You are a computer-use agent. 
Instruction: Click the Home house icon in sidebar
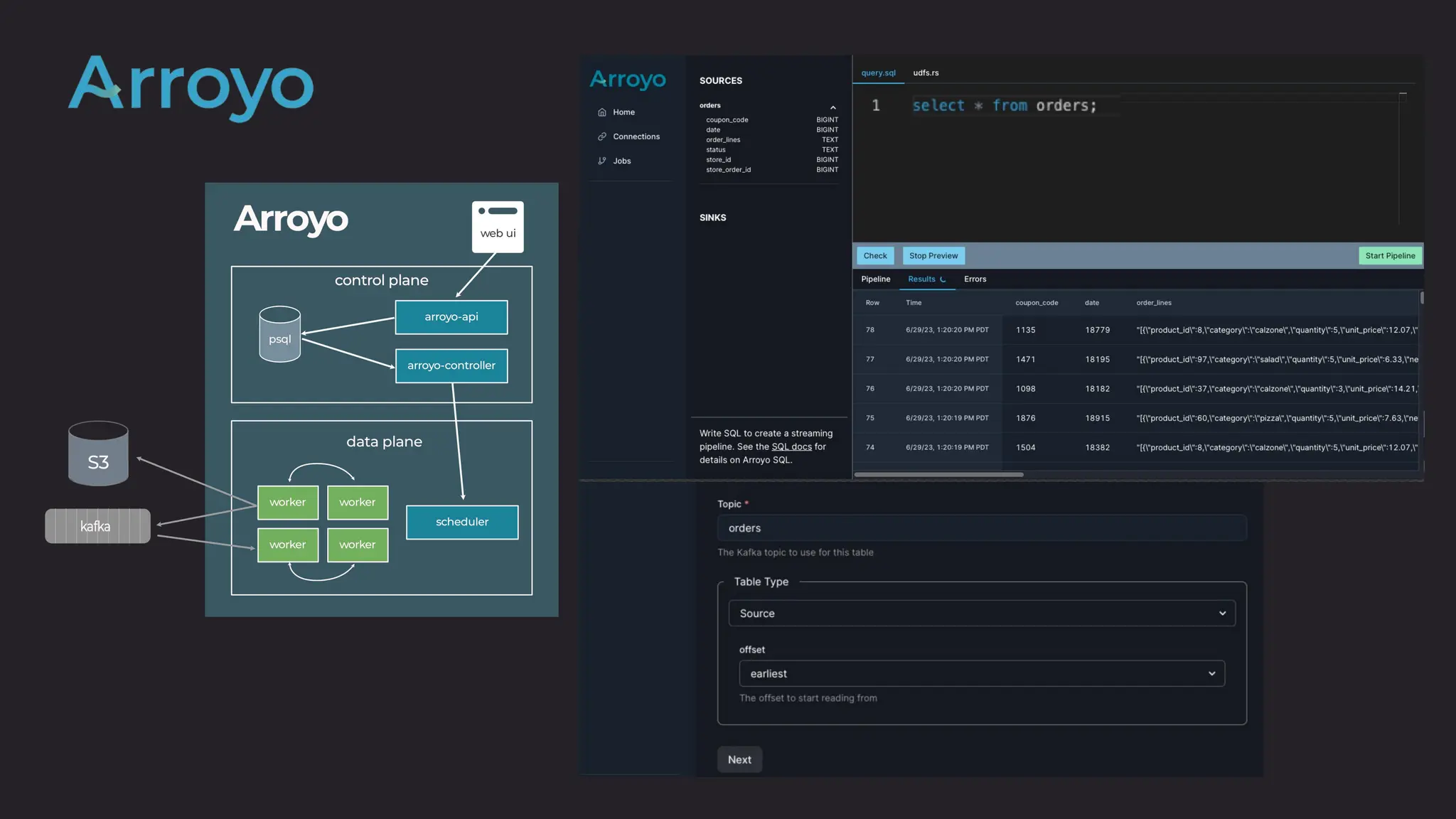602,112
